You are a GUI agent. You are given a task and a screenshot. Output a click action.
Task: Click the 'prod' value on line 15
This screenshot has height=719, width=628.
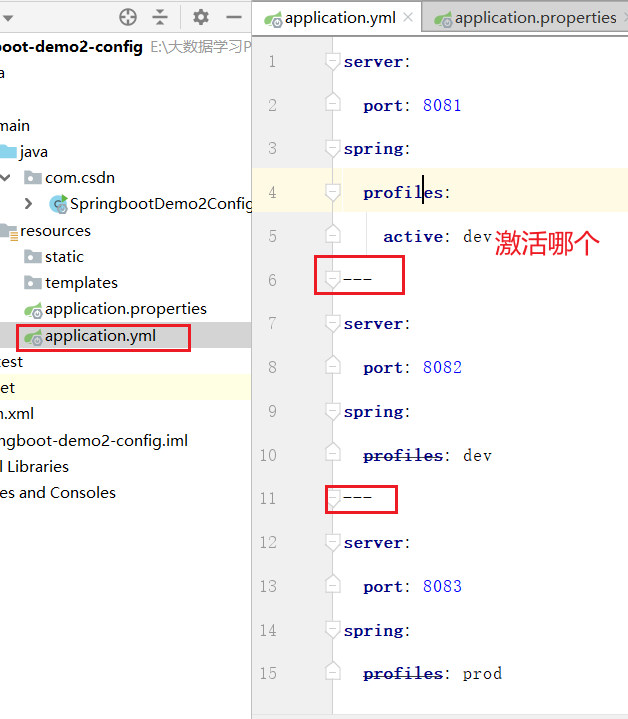[482, 674]
